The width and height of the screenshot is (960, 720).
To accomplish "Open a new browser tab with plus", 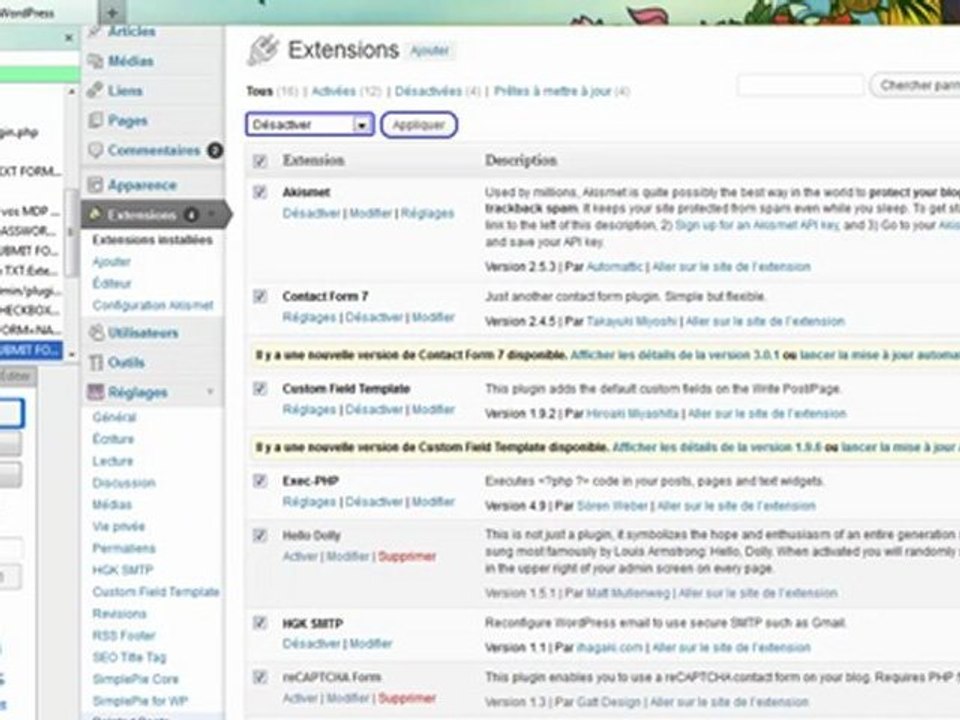I will coord(112,12).
